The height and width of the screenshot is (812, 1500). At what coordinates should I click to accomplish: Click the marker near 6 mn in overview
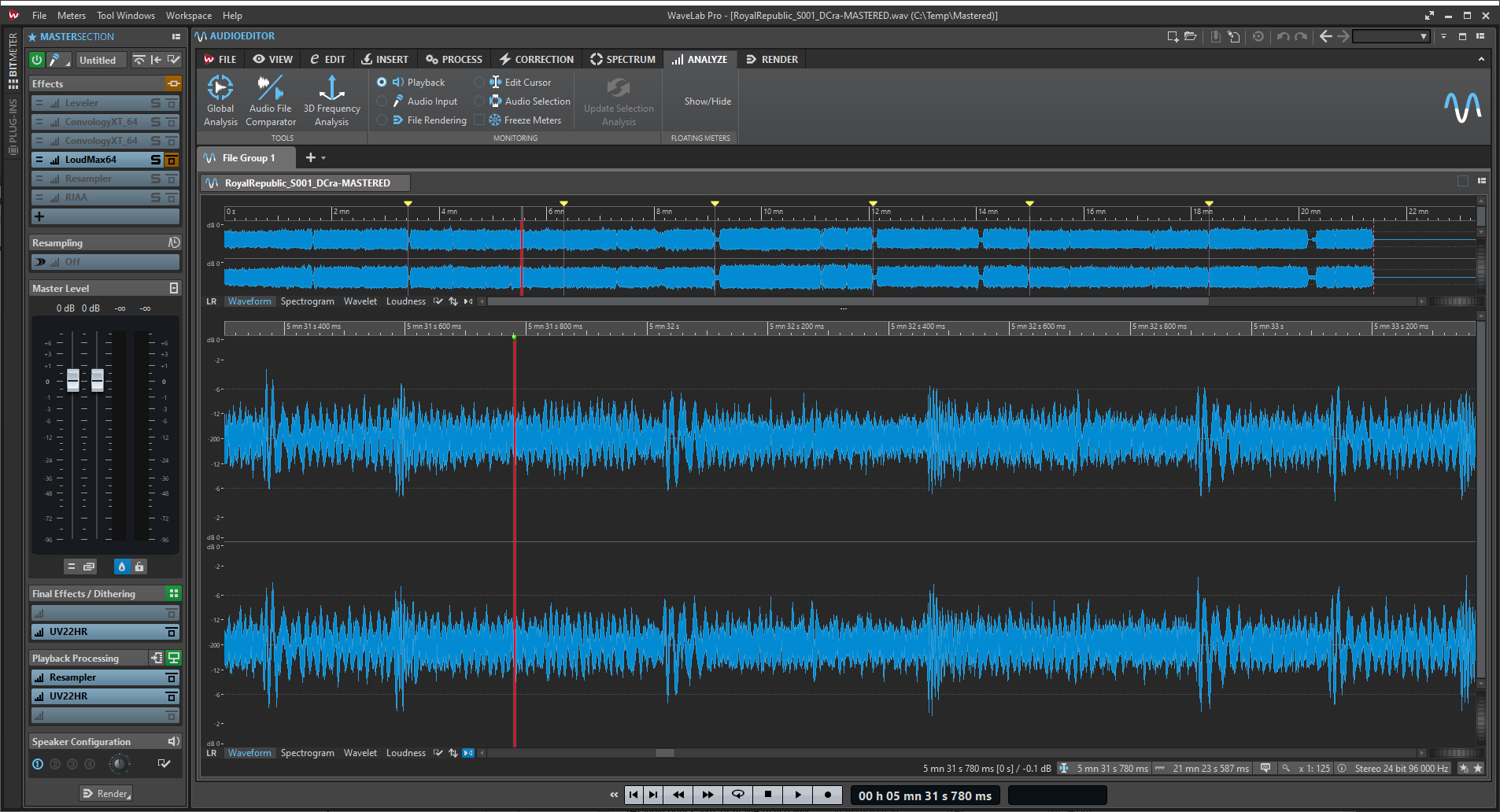click(563, 203)
